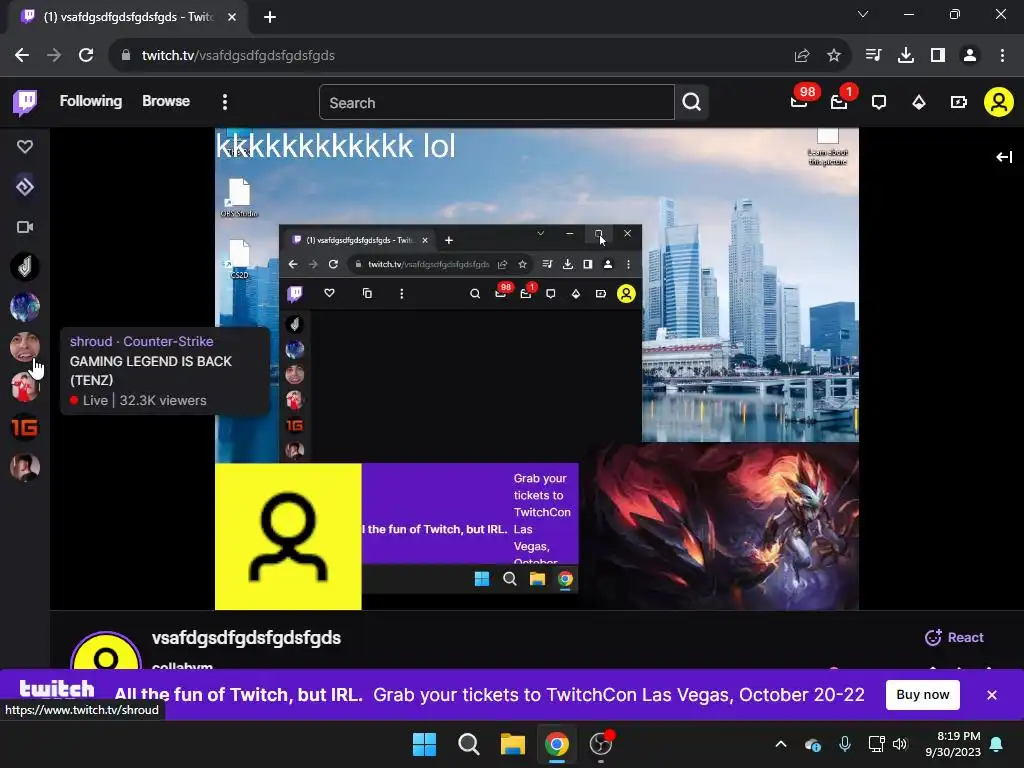
Task: Expand the collapsed chat panel arrow
Action: (x=1004, y=157)
